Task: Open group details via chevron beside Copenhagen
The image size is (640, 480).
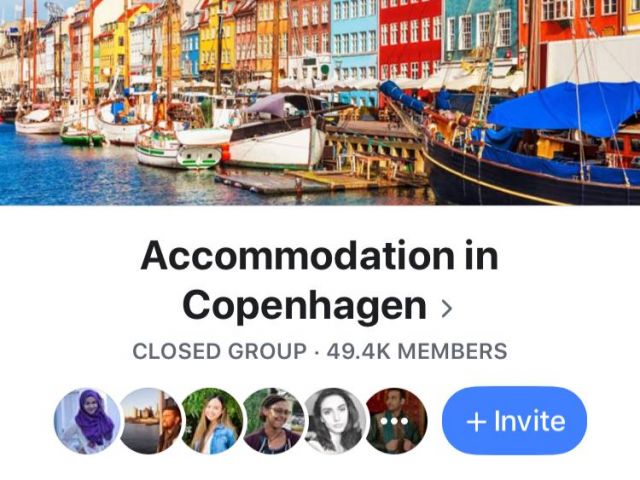Action: (x=447, y=309)
